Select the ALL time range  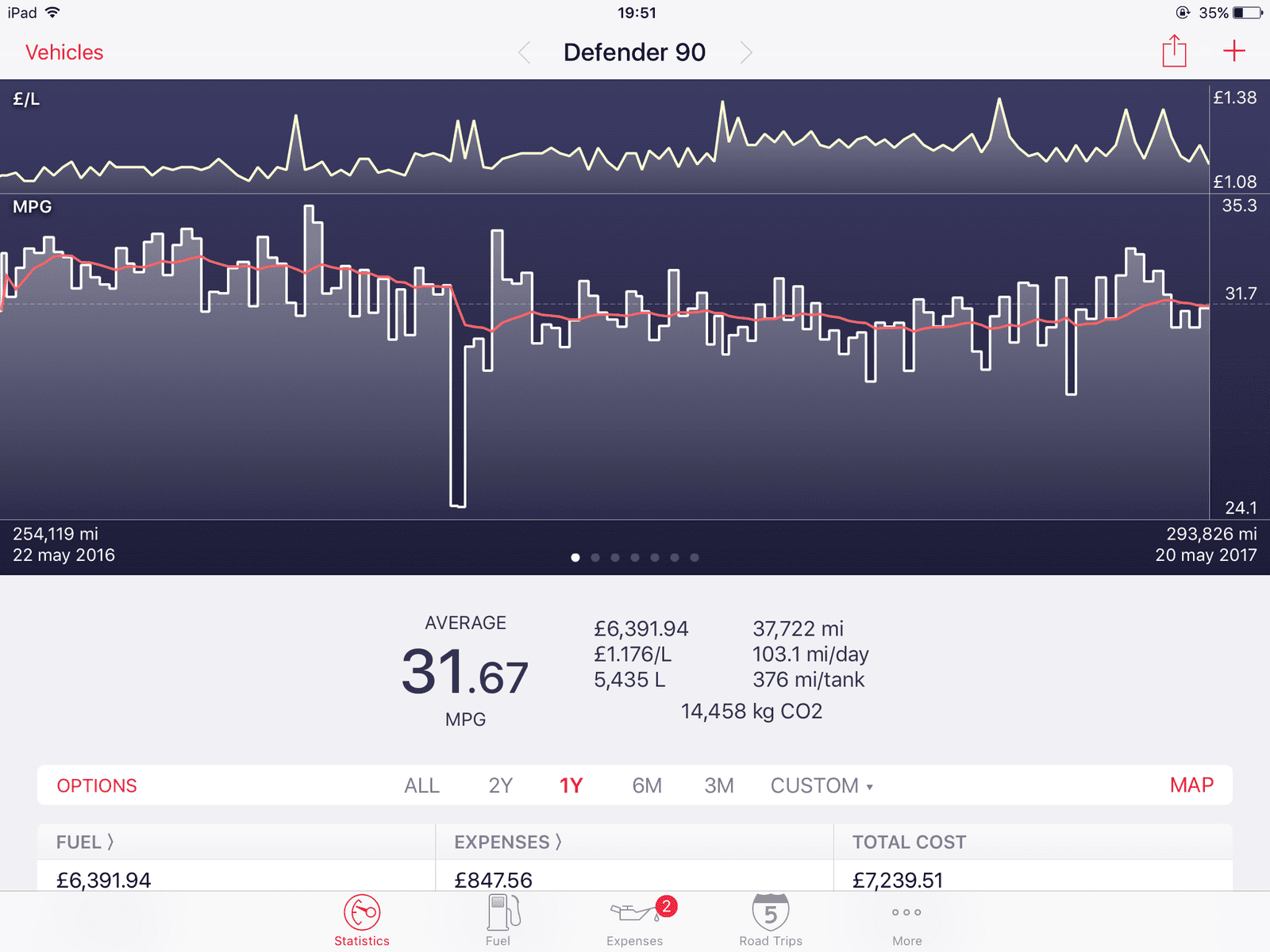click(x=421, y=785)
